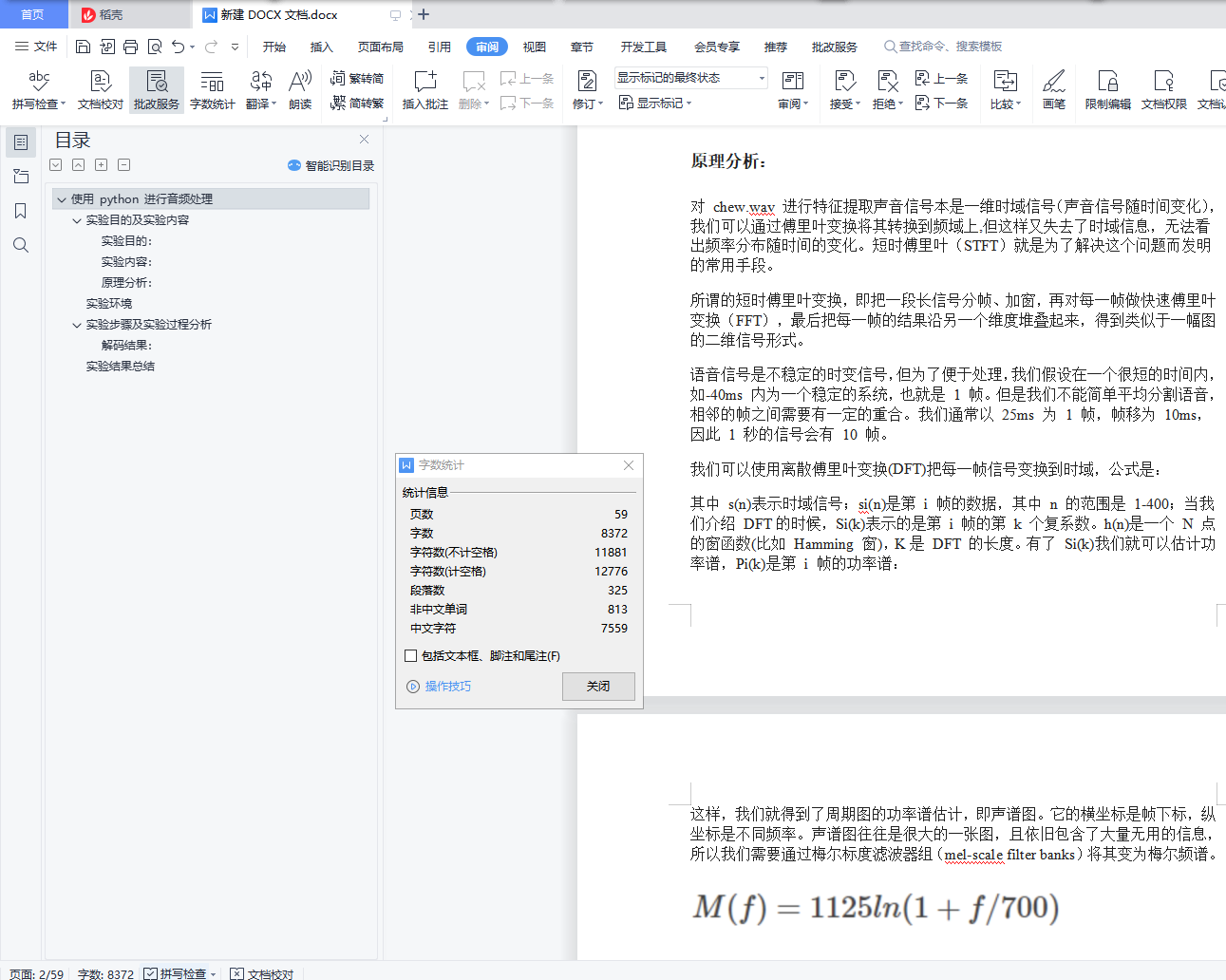Collapse the 实验目的及实验内容 outline node

pos(77,220)
